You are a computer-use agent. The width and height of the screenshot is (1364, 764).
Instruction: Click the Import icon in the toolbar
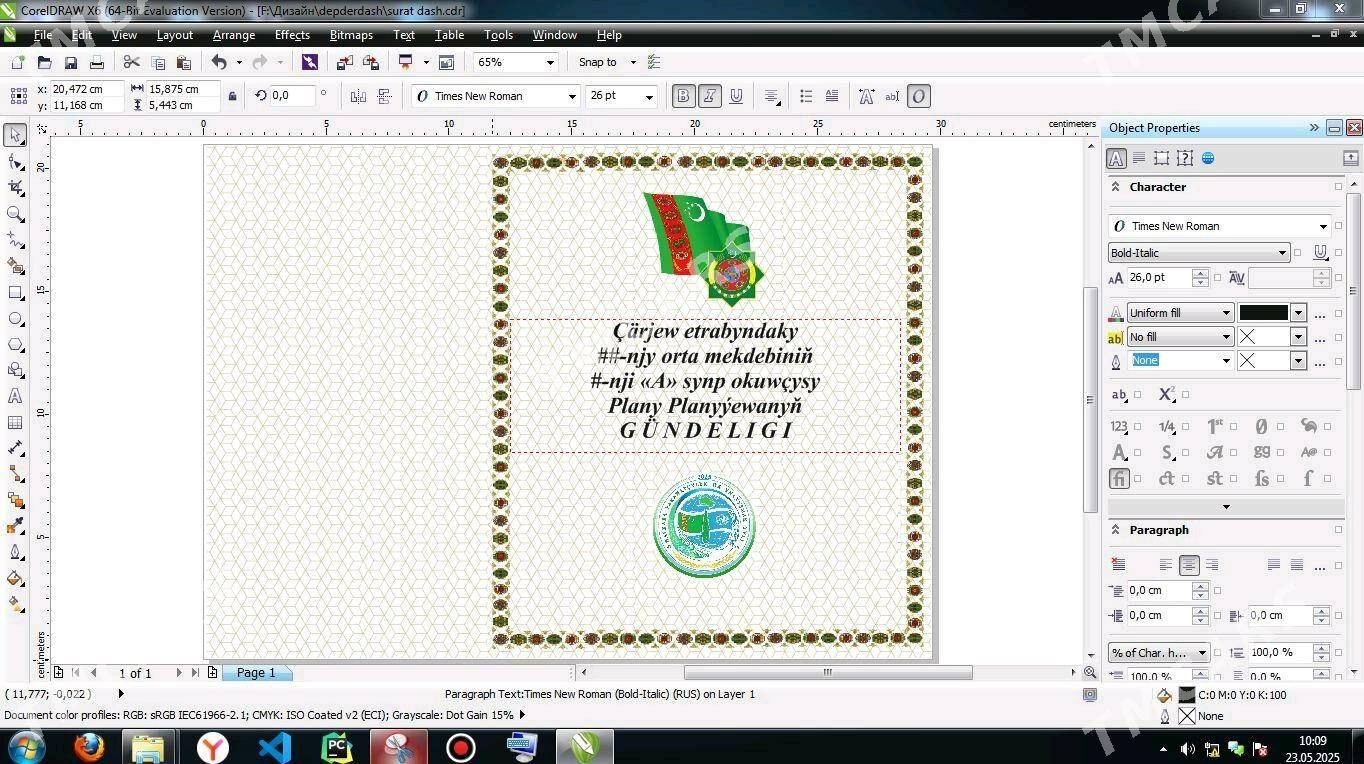345,62
